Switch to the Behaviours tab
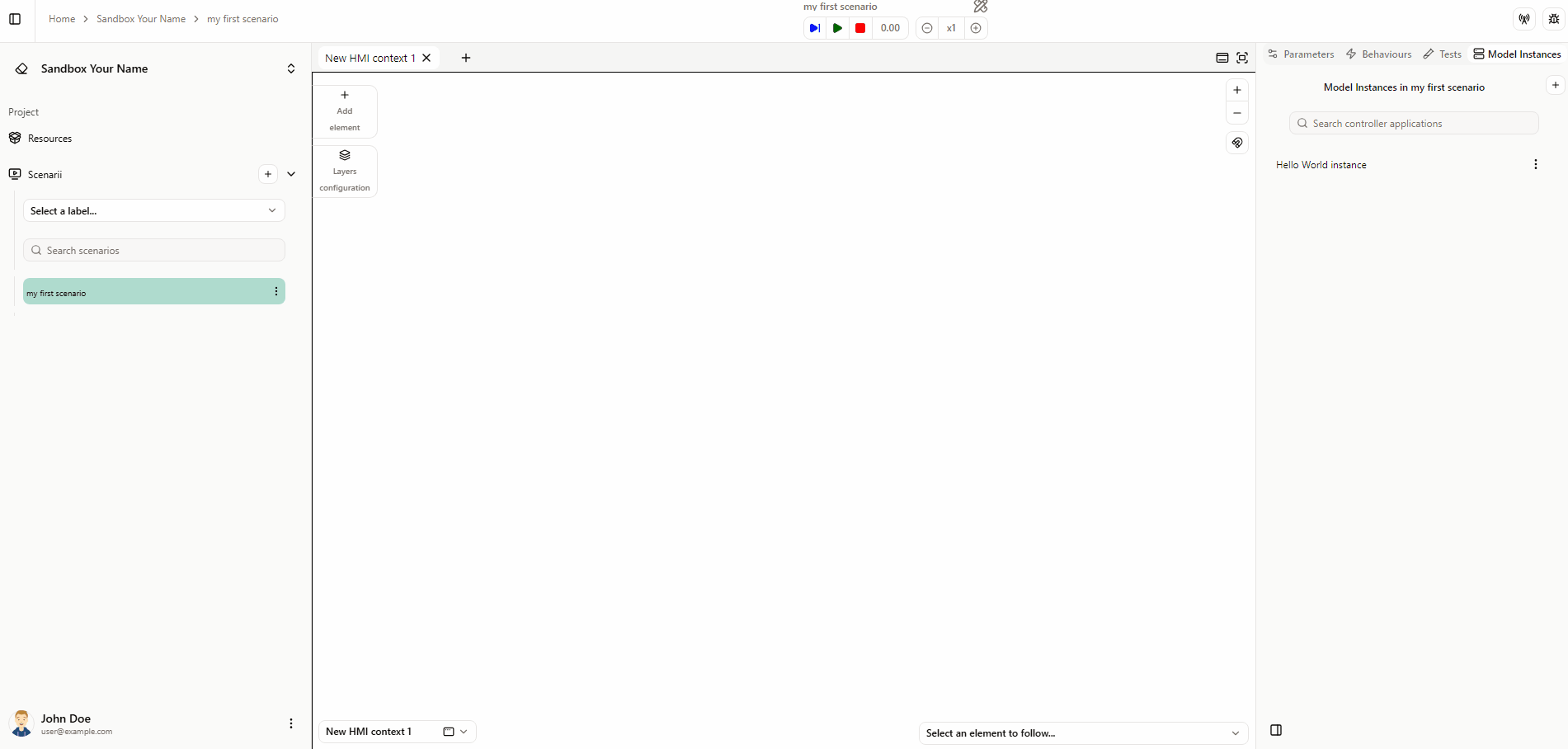 pyautogui.click(x=1379, y=54)
